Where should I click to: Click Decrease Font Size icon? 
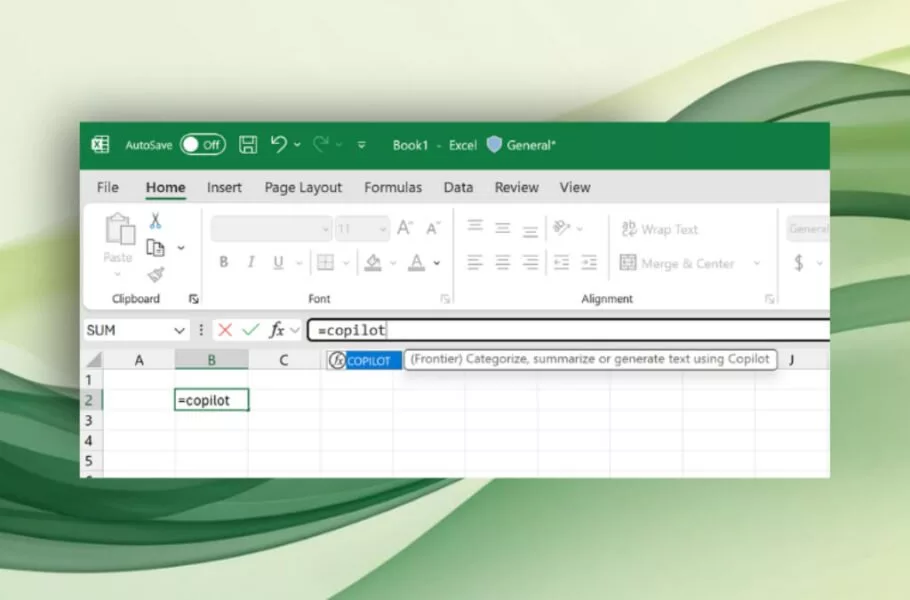tap(433, 228)
